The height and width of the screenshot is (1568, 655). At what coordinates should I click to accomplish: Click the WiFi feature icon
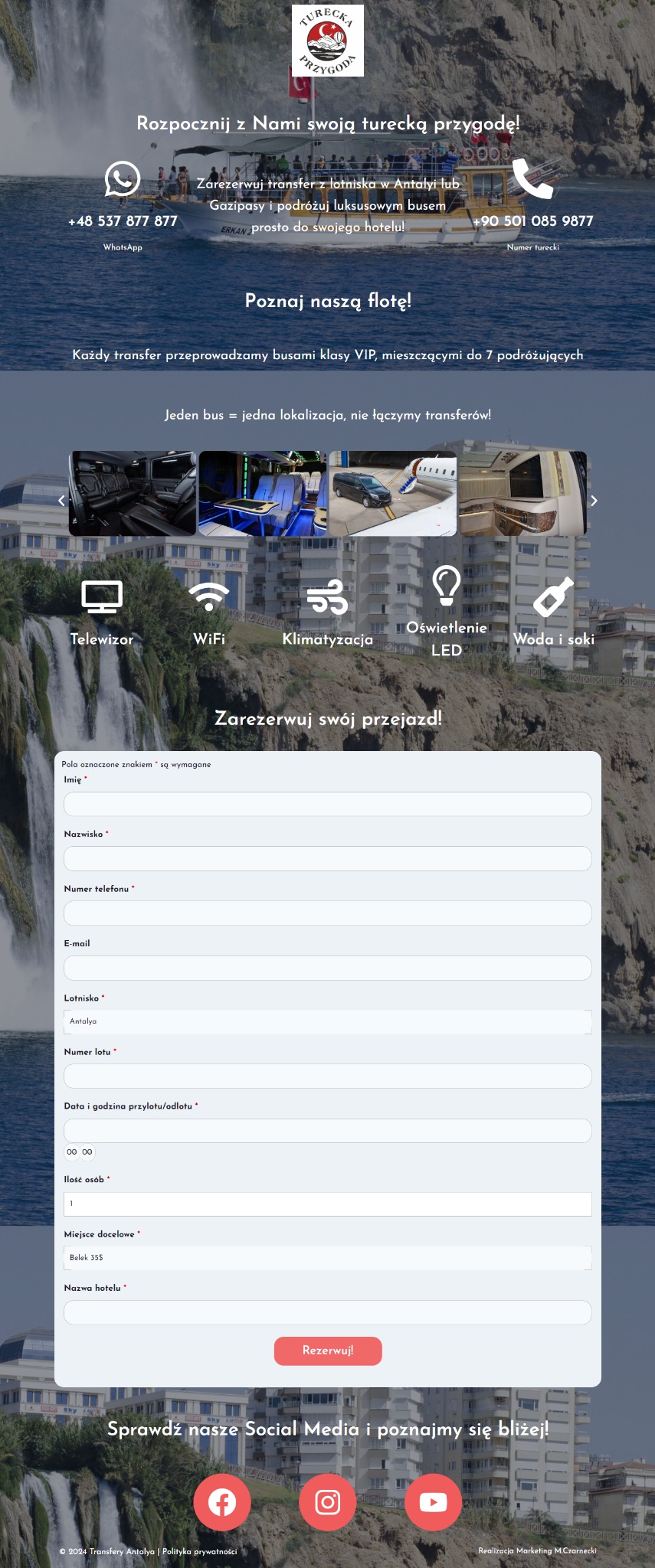tap(209, 597)
